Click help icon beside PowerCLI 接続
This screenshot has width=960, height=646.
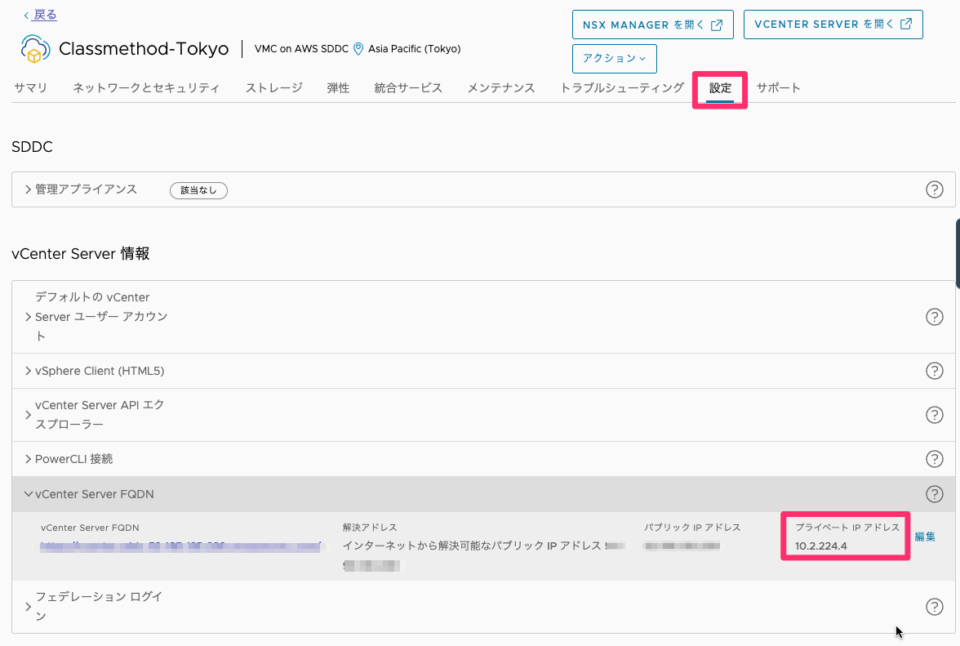click(934, 458)
